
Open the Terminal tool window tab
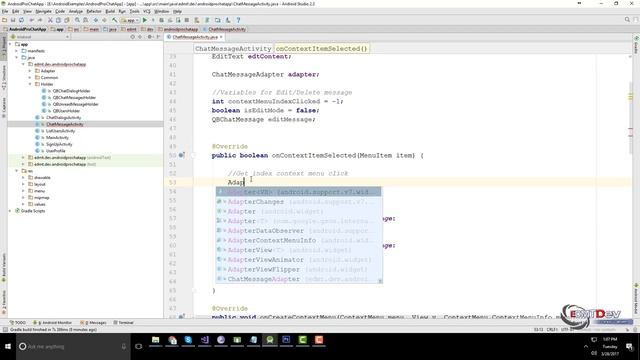pyautogui.click(x=123, y=322)
